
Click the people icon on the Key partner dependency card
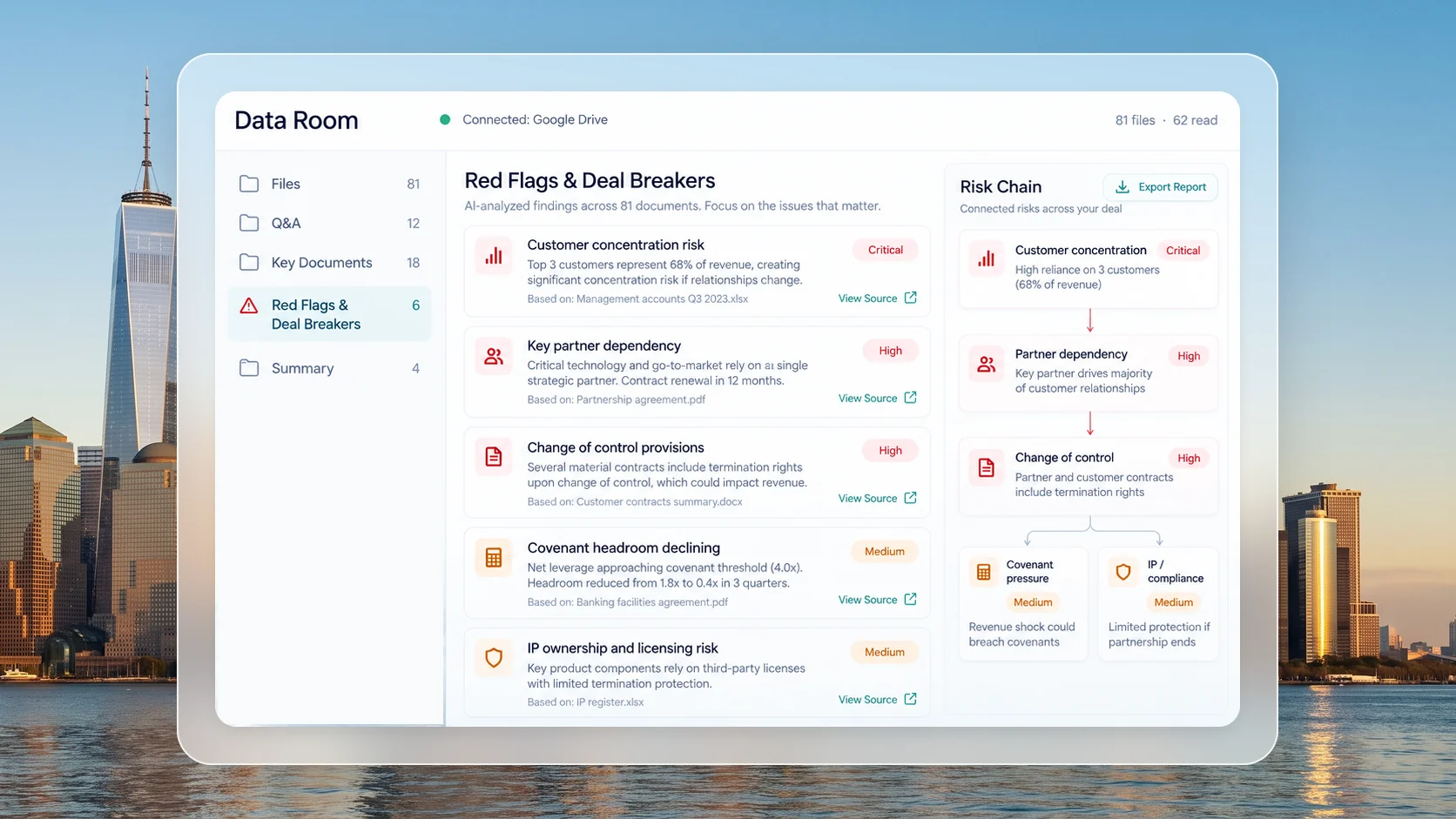pos(494,357)
